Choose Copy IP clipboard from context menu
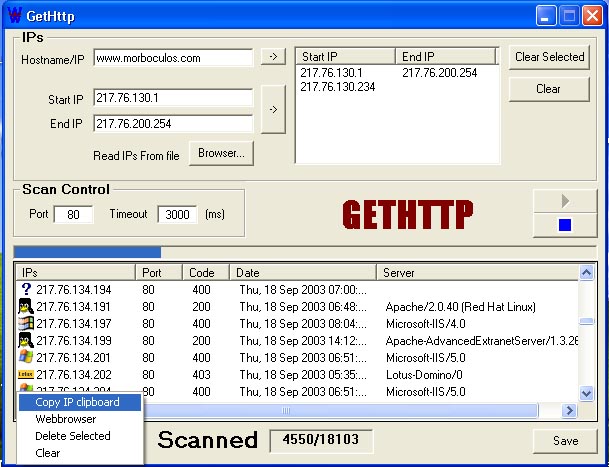 (78, 402)
